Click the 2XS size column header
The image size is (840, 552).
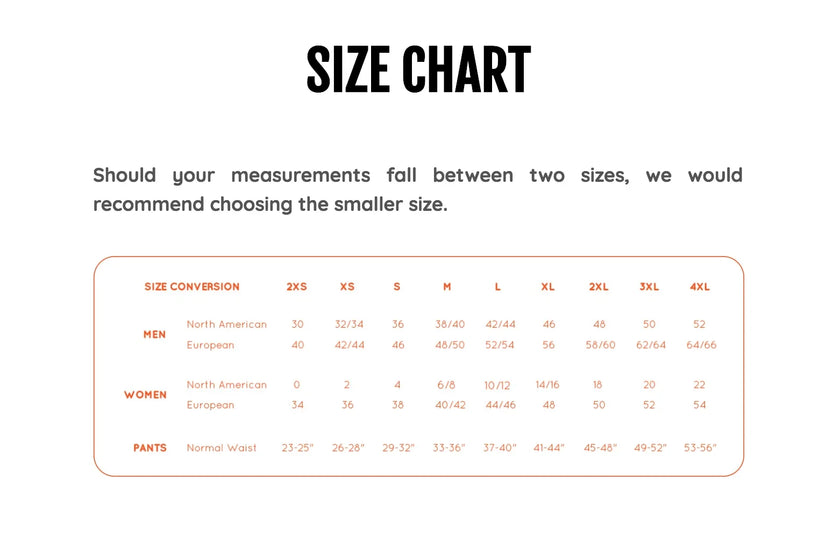click(297, 287)
